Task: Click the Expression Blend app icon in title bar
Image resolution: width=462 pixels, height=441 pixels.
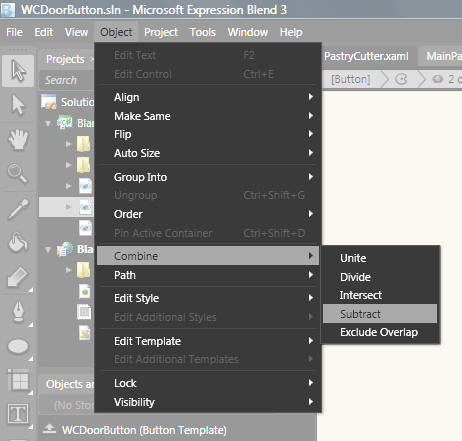Action: 8,9
